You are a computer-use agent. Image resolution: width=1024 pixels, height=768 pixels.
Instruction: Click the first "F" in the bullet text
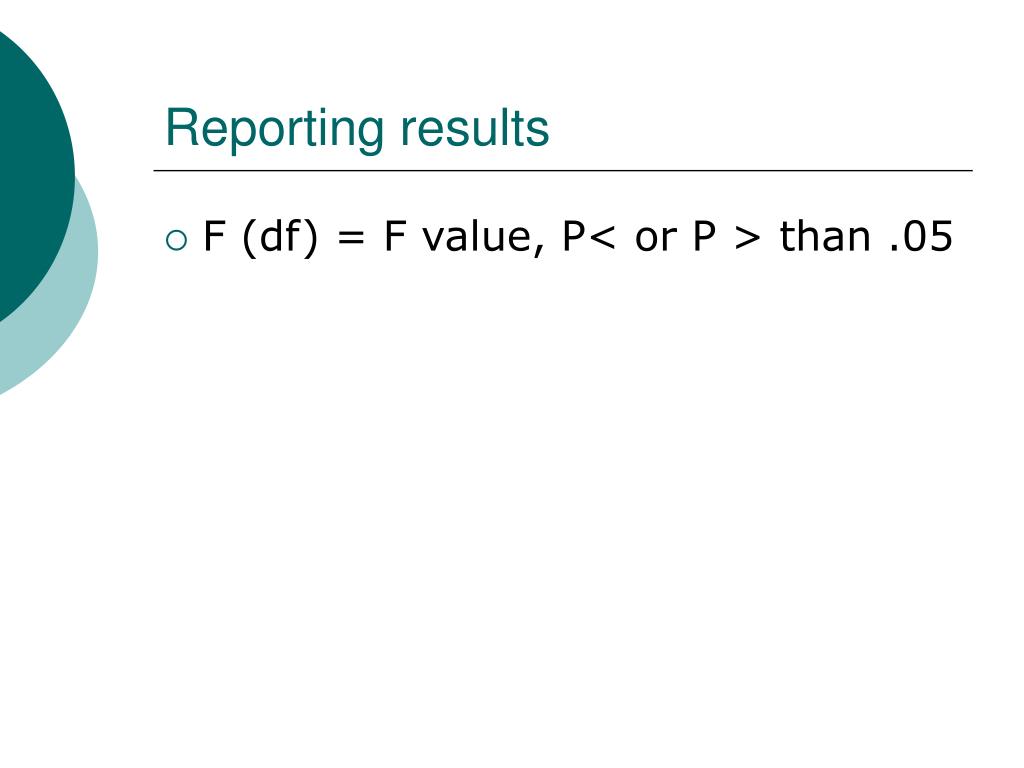point(214,236)
